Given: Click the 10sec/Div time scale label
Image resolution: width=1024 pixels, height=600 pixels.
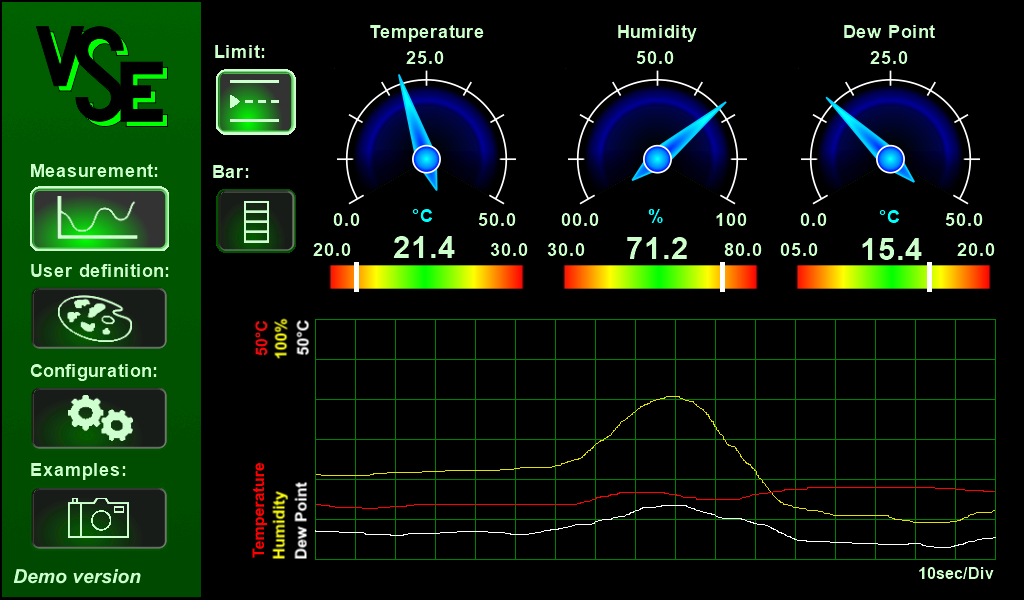Looking at the screenshot, I should (957, 573).
